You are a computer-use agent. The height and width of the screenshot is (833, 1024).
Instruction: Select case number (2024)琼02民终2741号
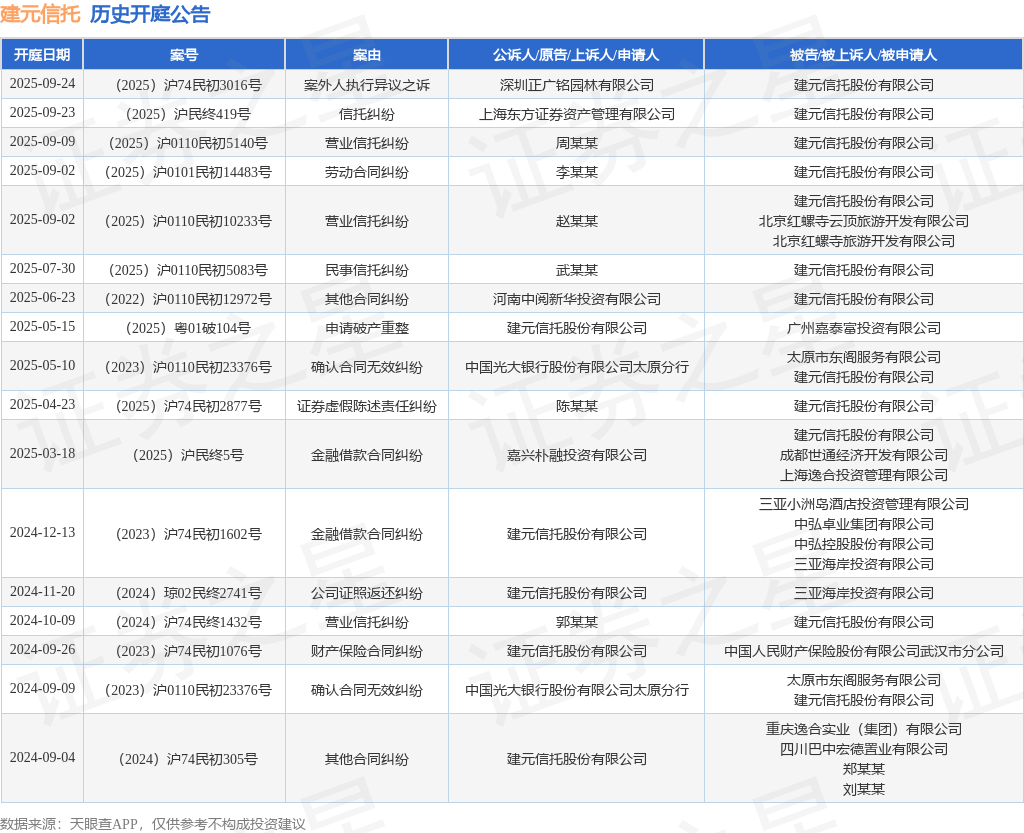(x=189, y=593)
